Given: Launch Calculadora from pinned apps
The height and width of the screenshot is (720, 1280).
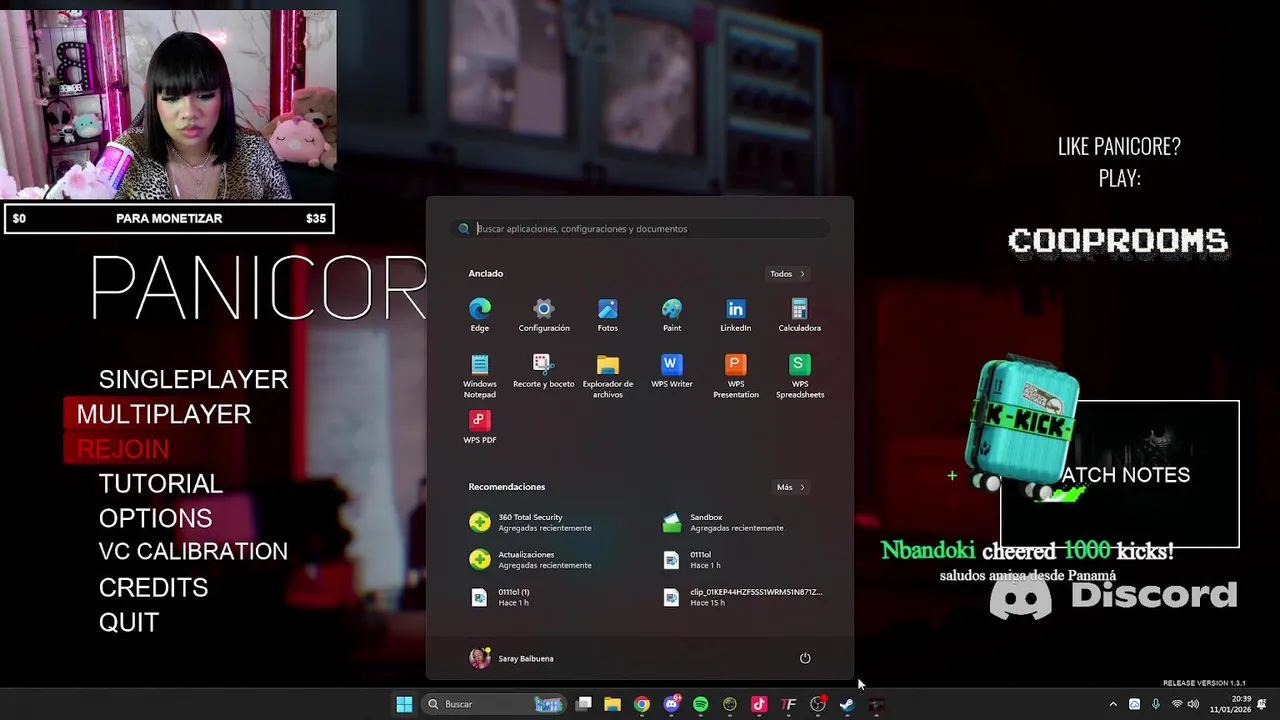Looking at the screenshot, I should [799, 315].
